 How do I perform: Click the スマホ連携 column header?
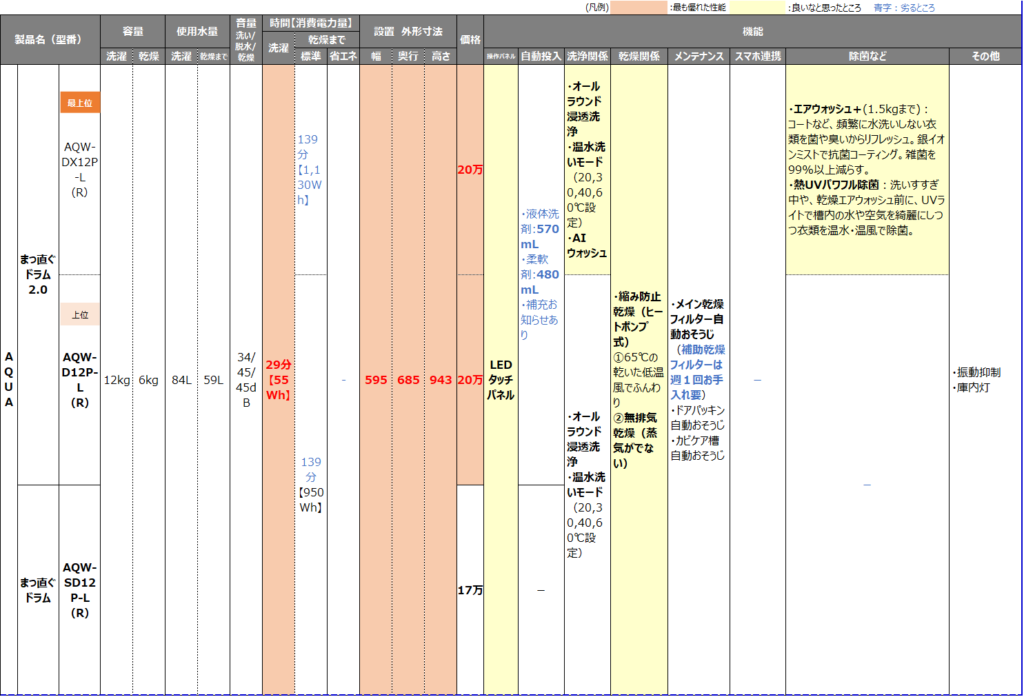[757, 56]
